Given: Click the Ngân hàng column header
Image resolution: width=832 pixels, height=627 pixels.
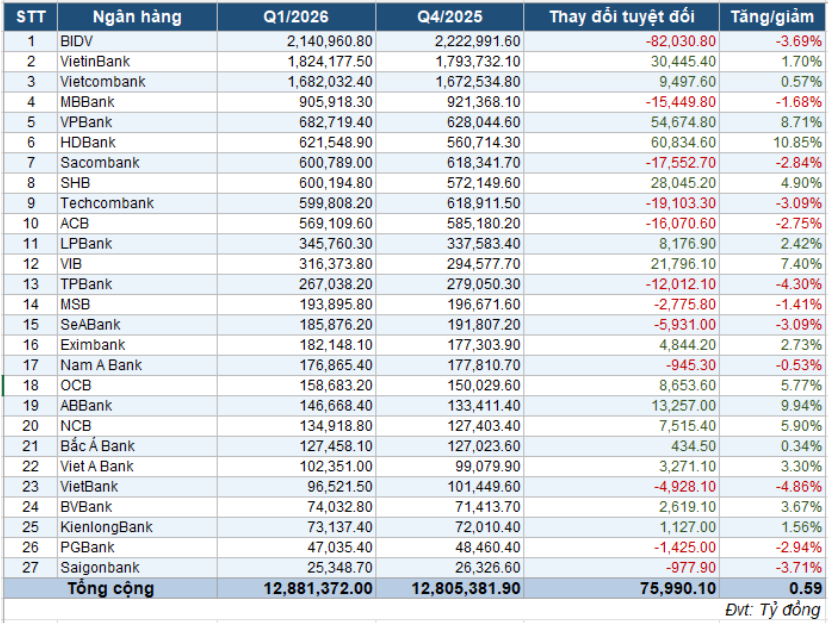Looking at the screenshot, I should pos(137,16).
